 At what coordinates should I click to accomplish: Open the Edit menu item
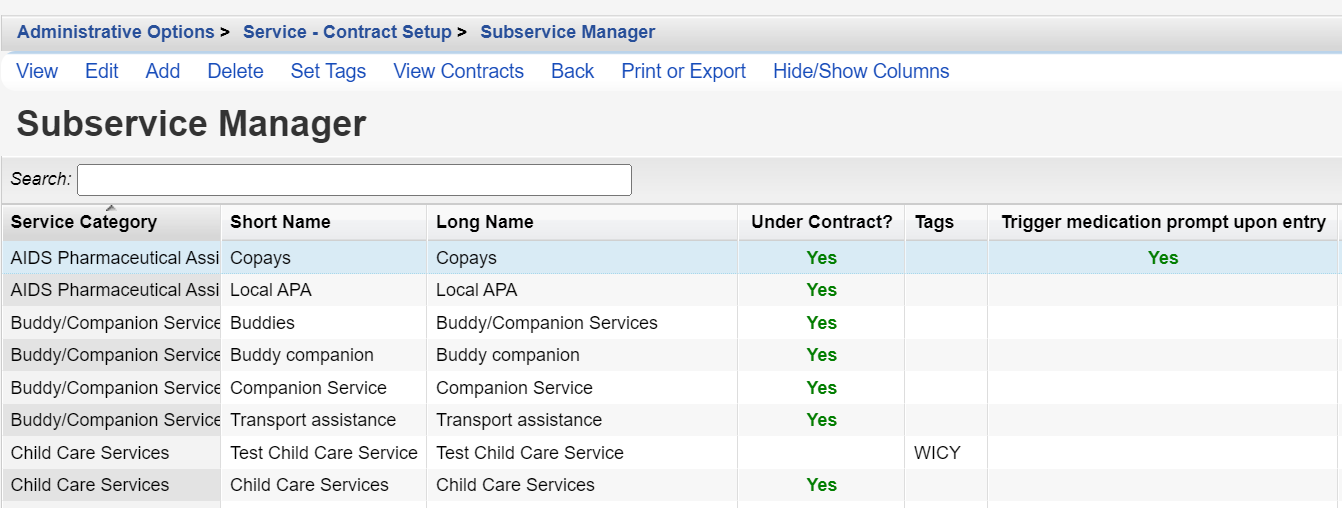tap(101, 71)
